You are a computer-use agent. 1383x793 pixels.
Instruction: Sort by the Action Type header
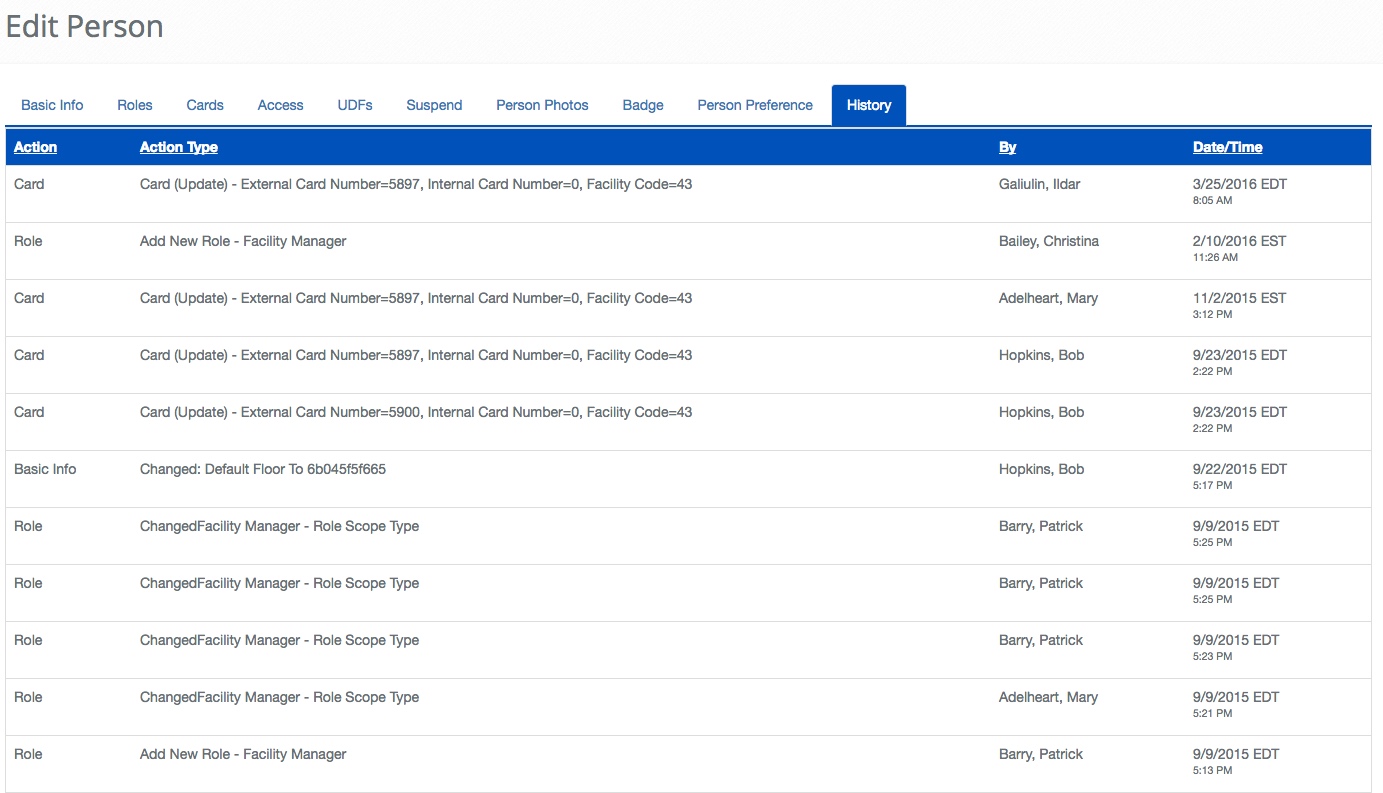click(179, 147)
